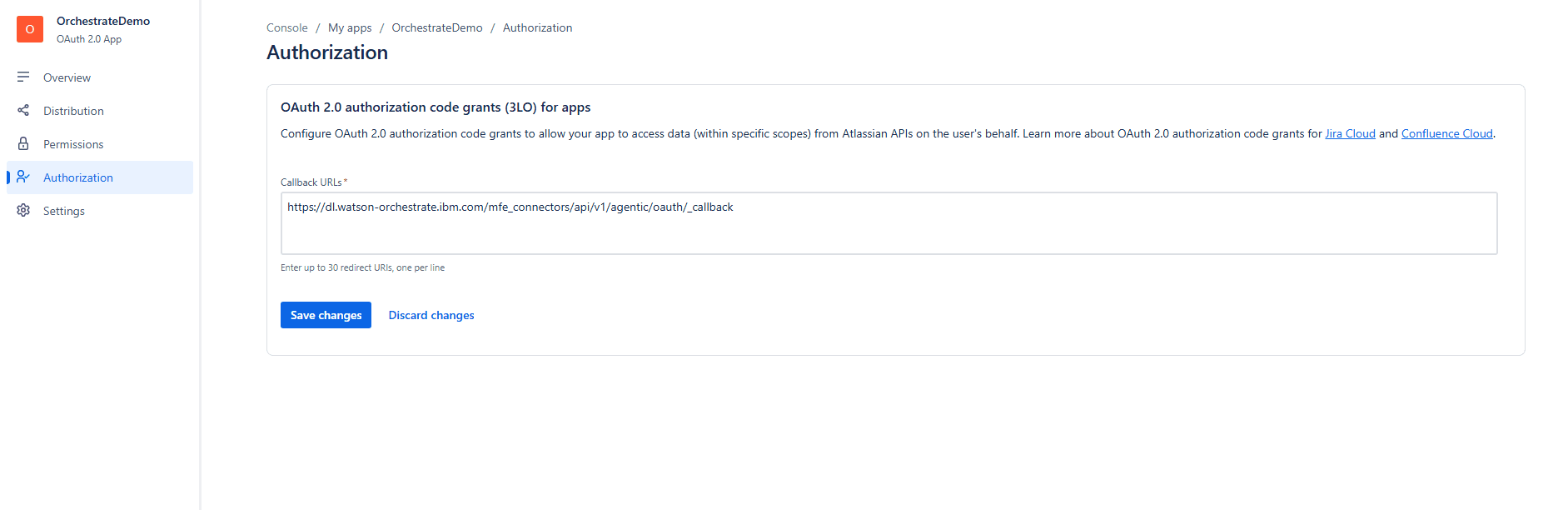Go to the Distribution section
This screenshot has width=1568, height=510.
coord(100,111)
